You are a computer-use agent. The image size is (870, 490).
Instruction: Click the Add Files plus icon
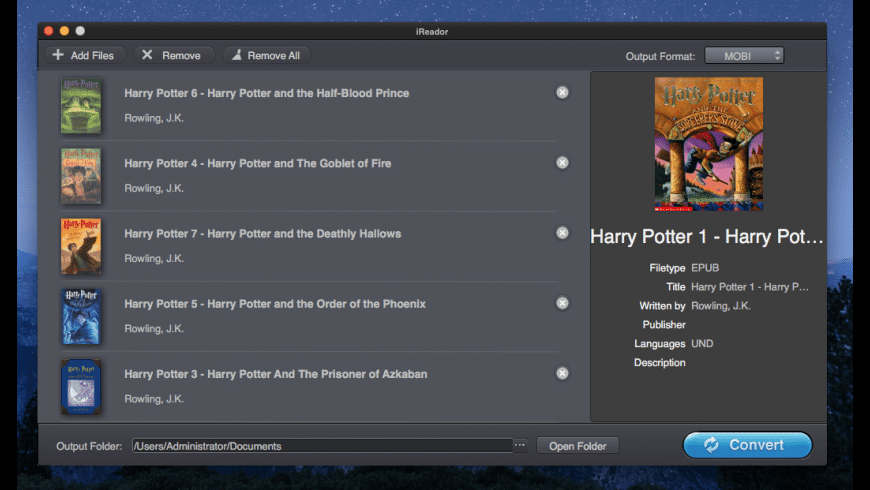(x=58, y=55)
